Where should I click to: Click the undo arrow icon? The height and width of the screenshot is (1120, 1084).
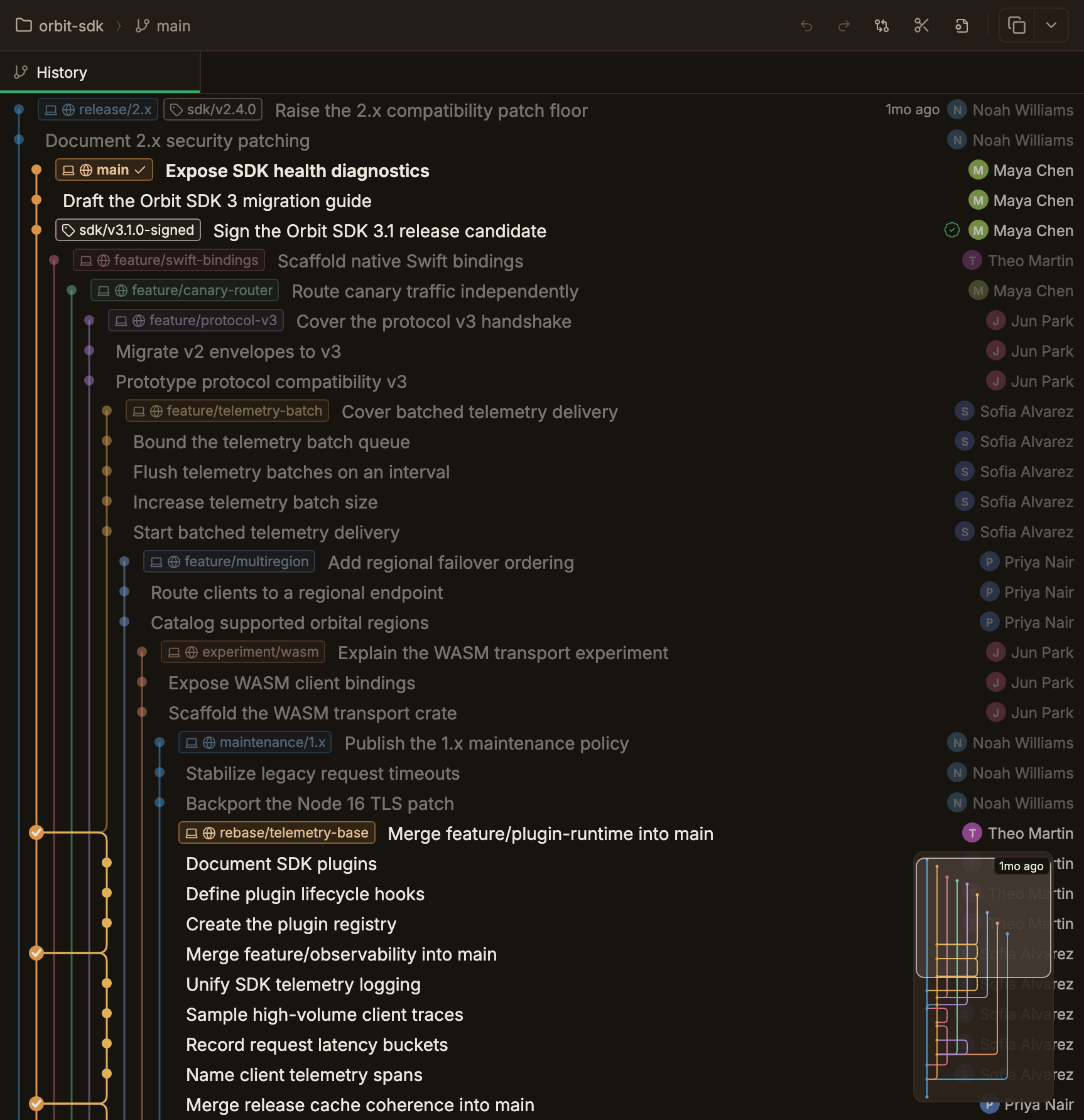806,26
